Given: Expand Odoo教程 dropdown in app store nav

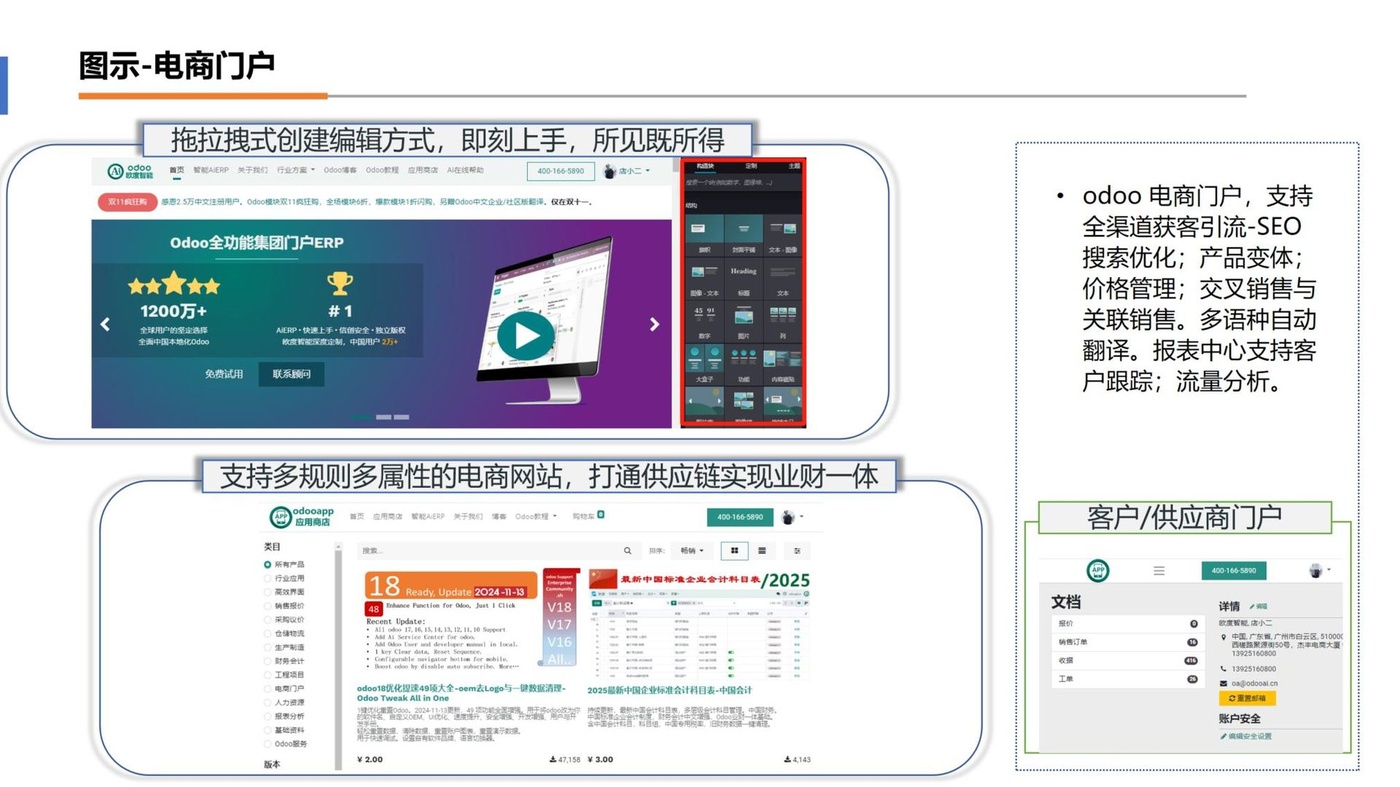Looking at the screenshot, I should point(537,516).
